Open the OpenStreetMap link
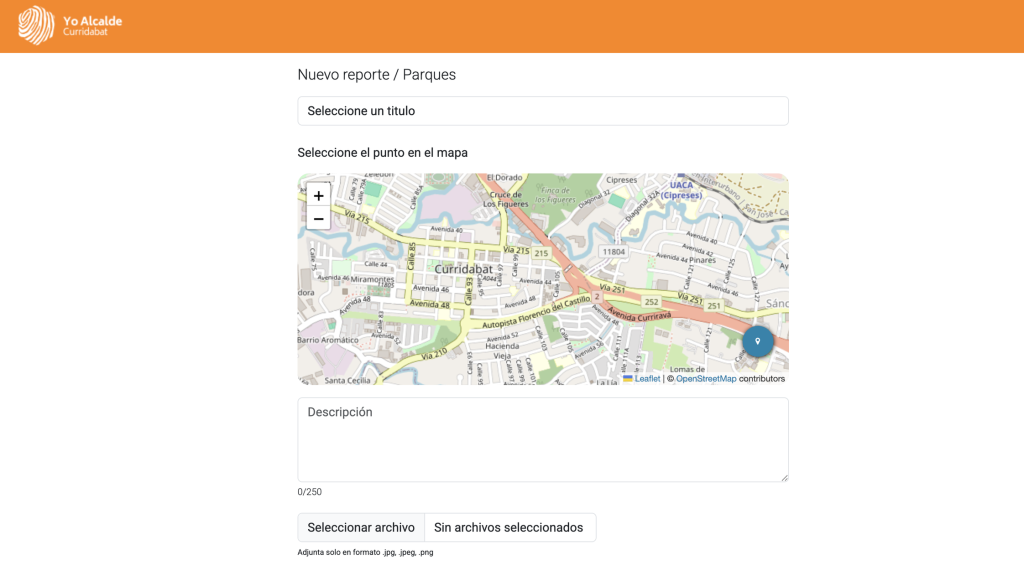The width and height of the screenshot is (1024, 576). point(706,379)
